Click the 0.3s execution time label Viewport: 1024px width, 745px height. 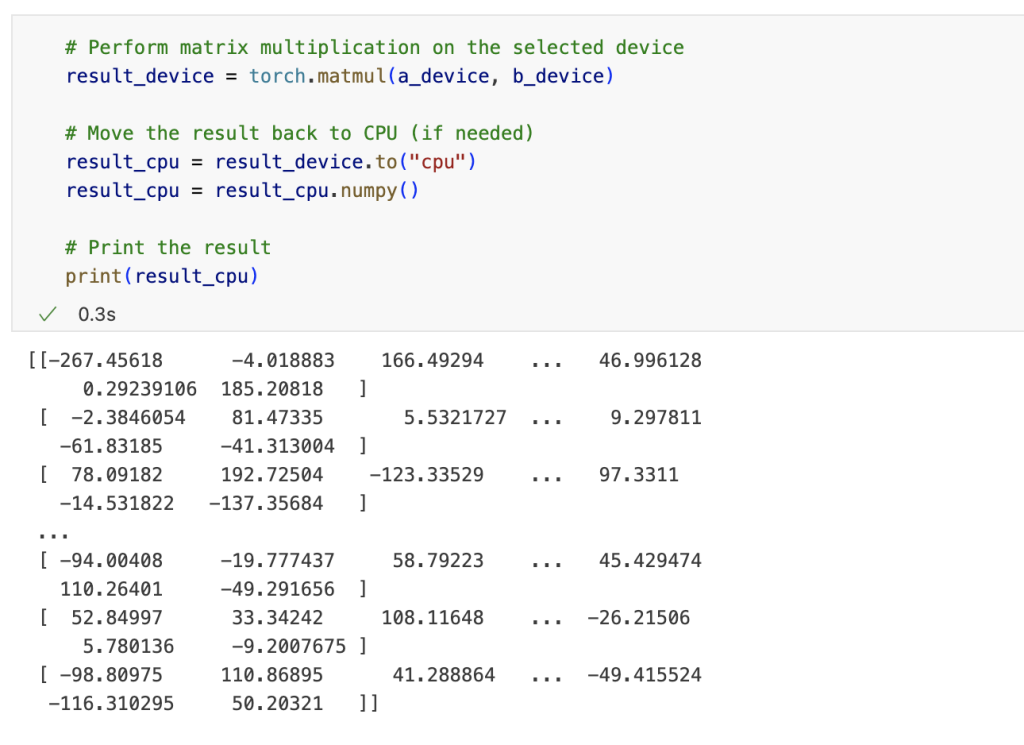(x=96, y=314)
